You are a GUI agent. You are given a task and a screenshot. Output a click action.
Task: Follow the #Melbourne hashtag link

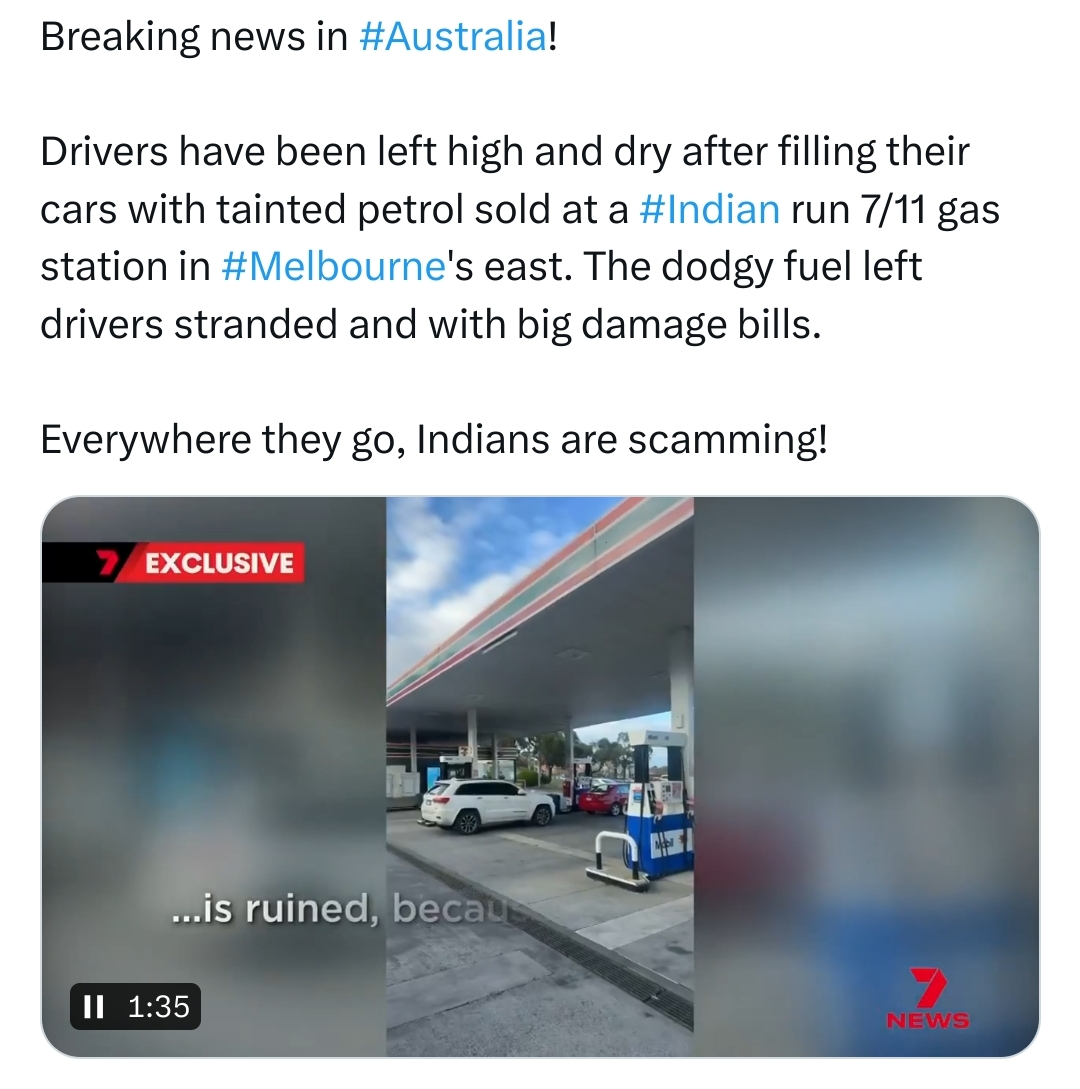333,267
